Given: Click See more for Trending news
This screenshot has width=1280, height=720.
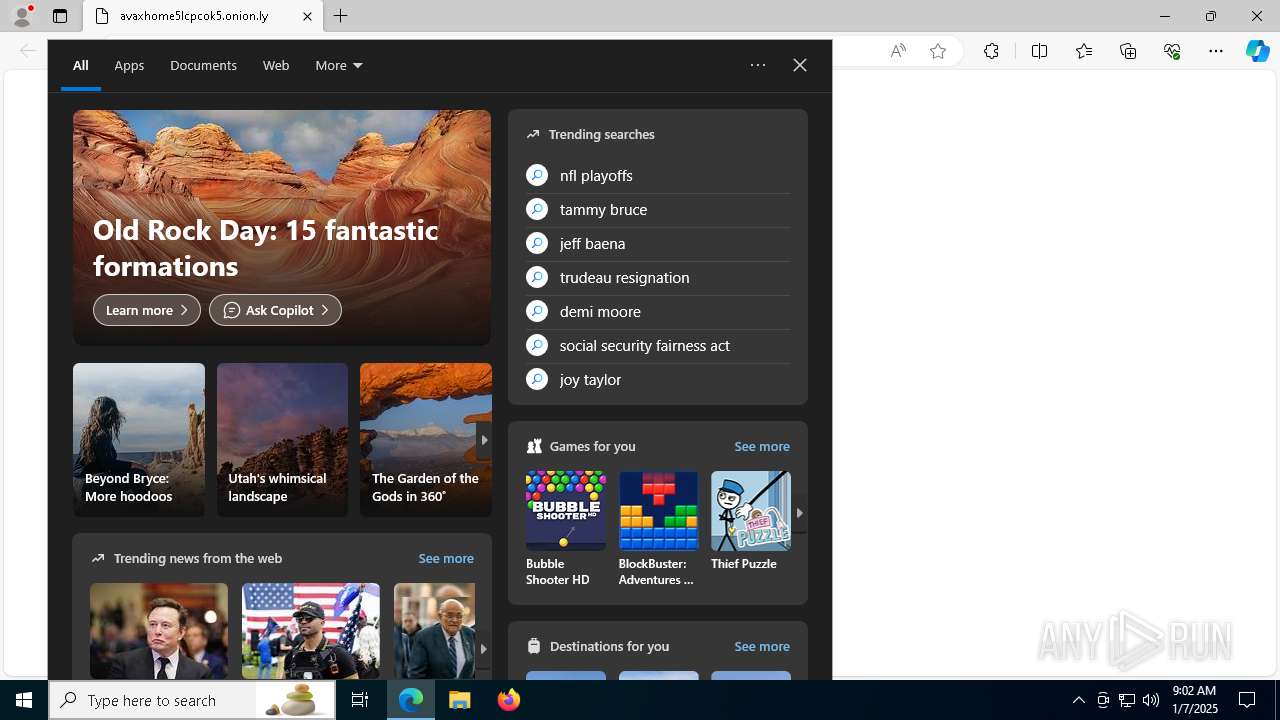Looking at the screenshot, I should 446,559.
